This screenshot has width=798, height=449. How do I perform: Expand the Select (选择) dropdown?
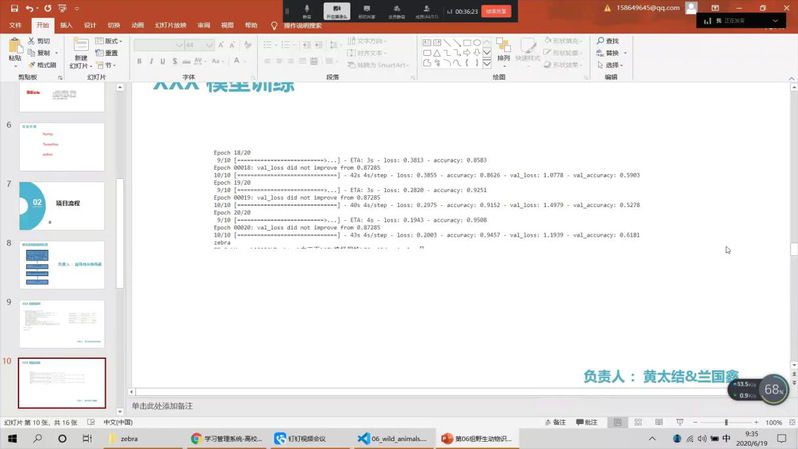pos(611,65)
